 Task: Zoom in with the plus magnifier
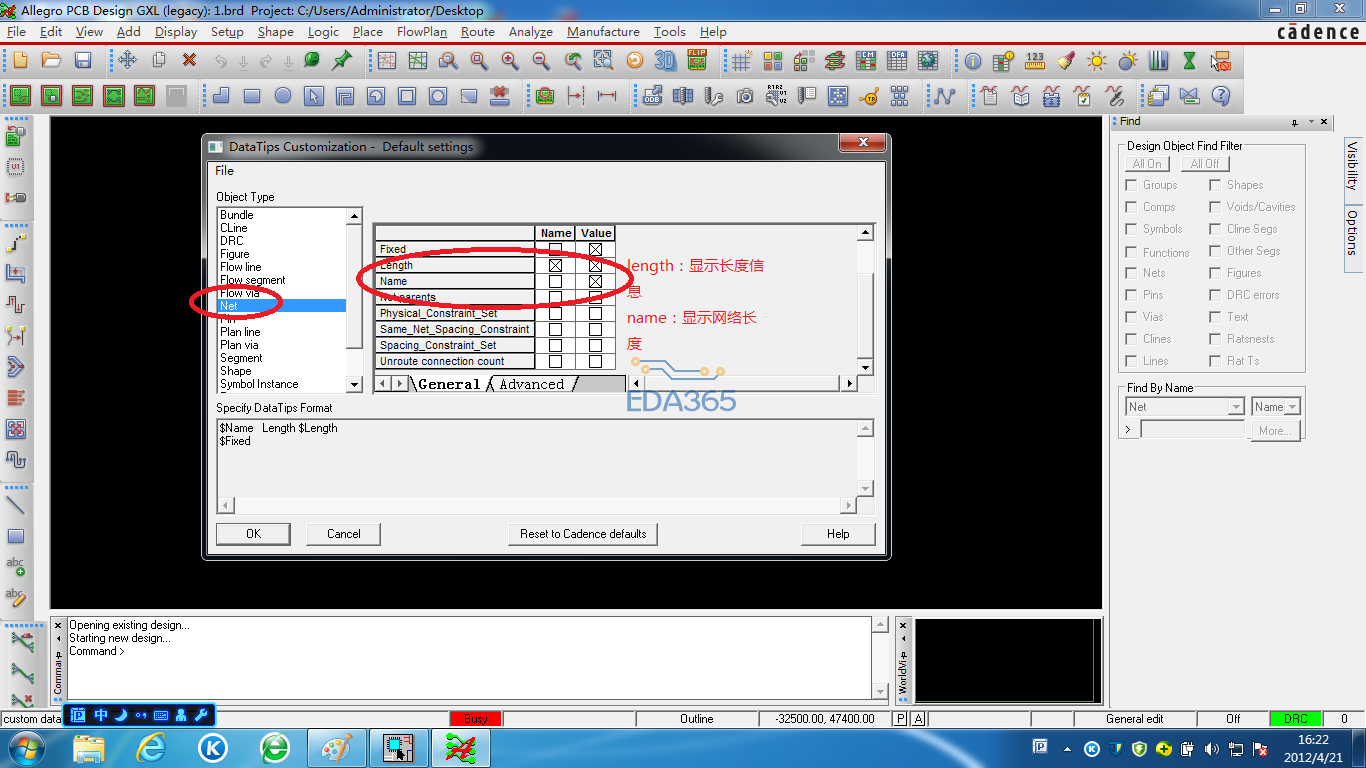click(x=510, y=61)
